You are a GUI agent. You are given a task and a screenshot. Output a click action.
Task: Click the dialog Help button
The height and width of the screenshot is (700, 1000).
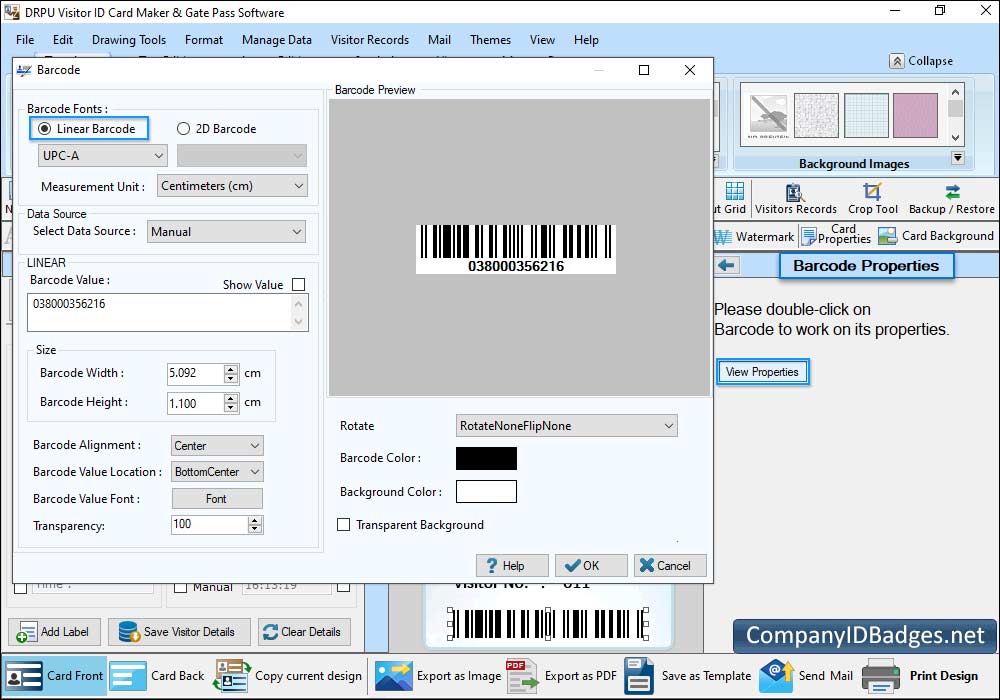(x=512, y=565)
